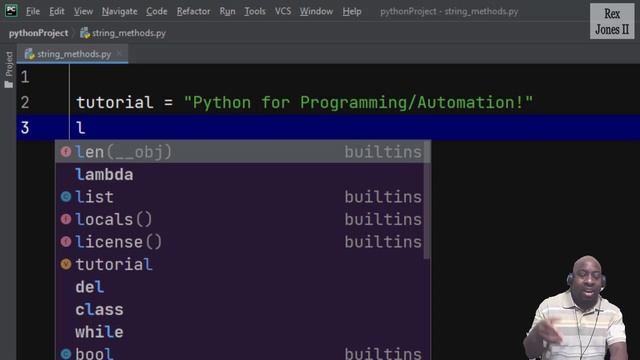This screenshot has height=360, width=640.
Task: Open the View menu
Action: [83, 11]
